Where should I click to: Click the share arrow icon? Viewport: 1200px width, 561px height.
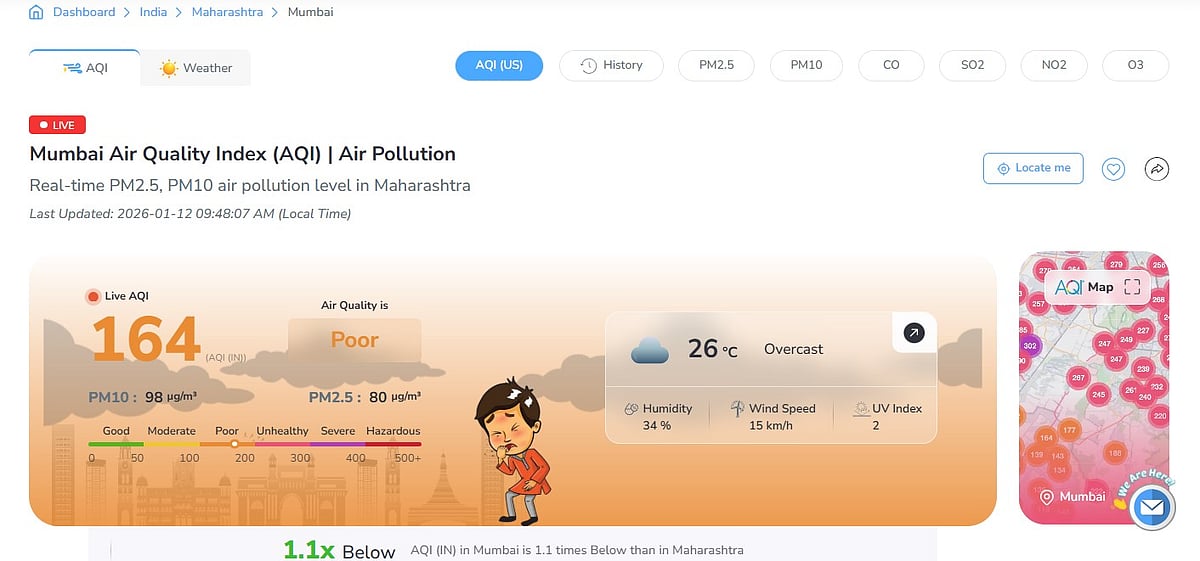tap(1156, 169)
